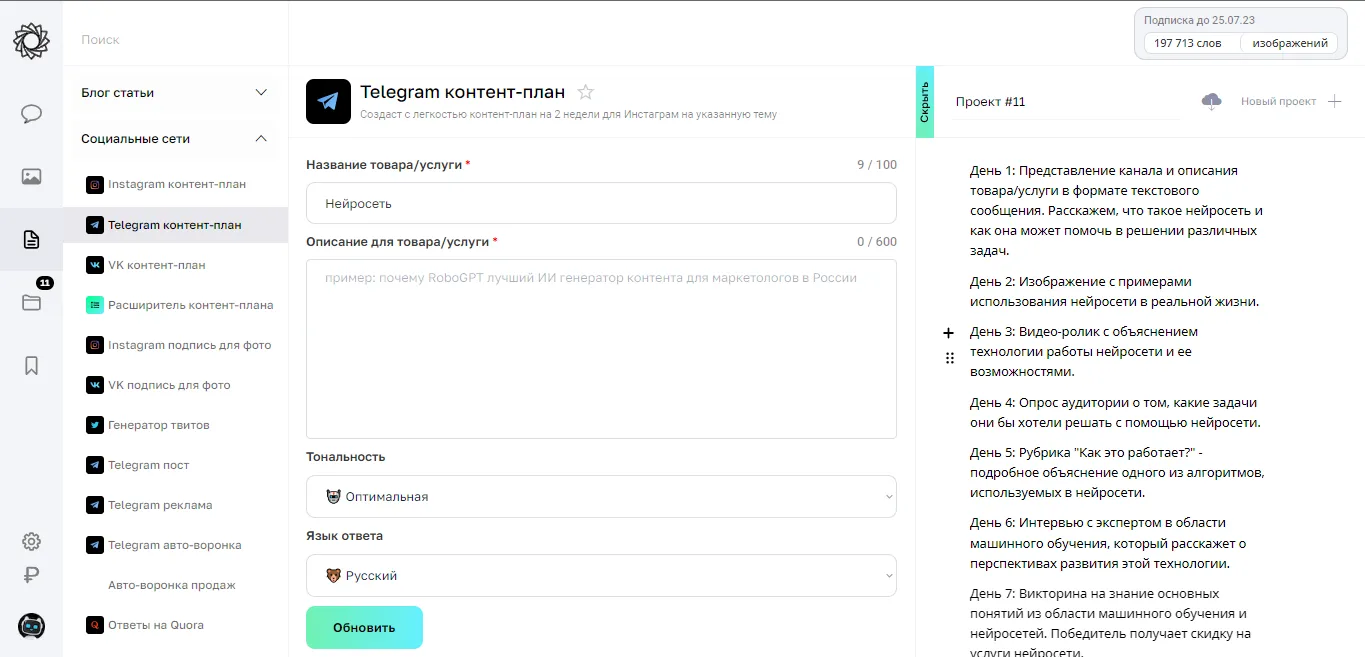Open the Тональность dropdown
Viewport: 1365px width, 657px height.
pos(601,497)
